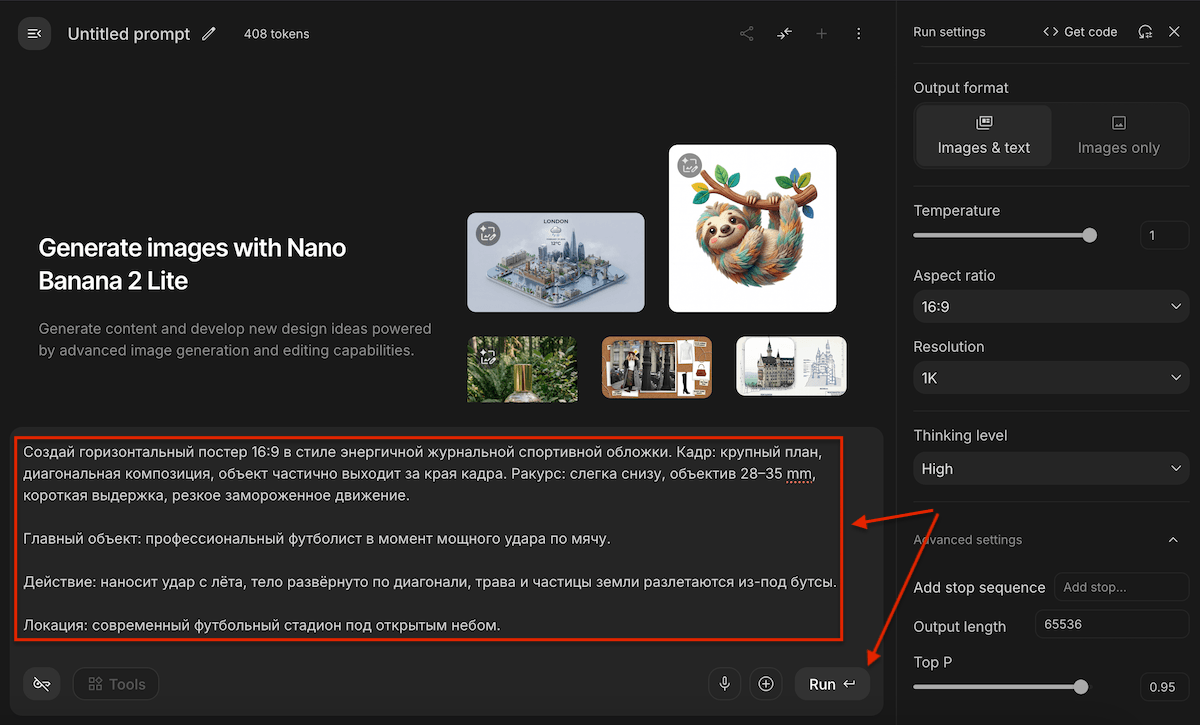Screen dimensions: 1200x725
Task: Click the sloth example image thumbnail
Action: 752,228
